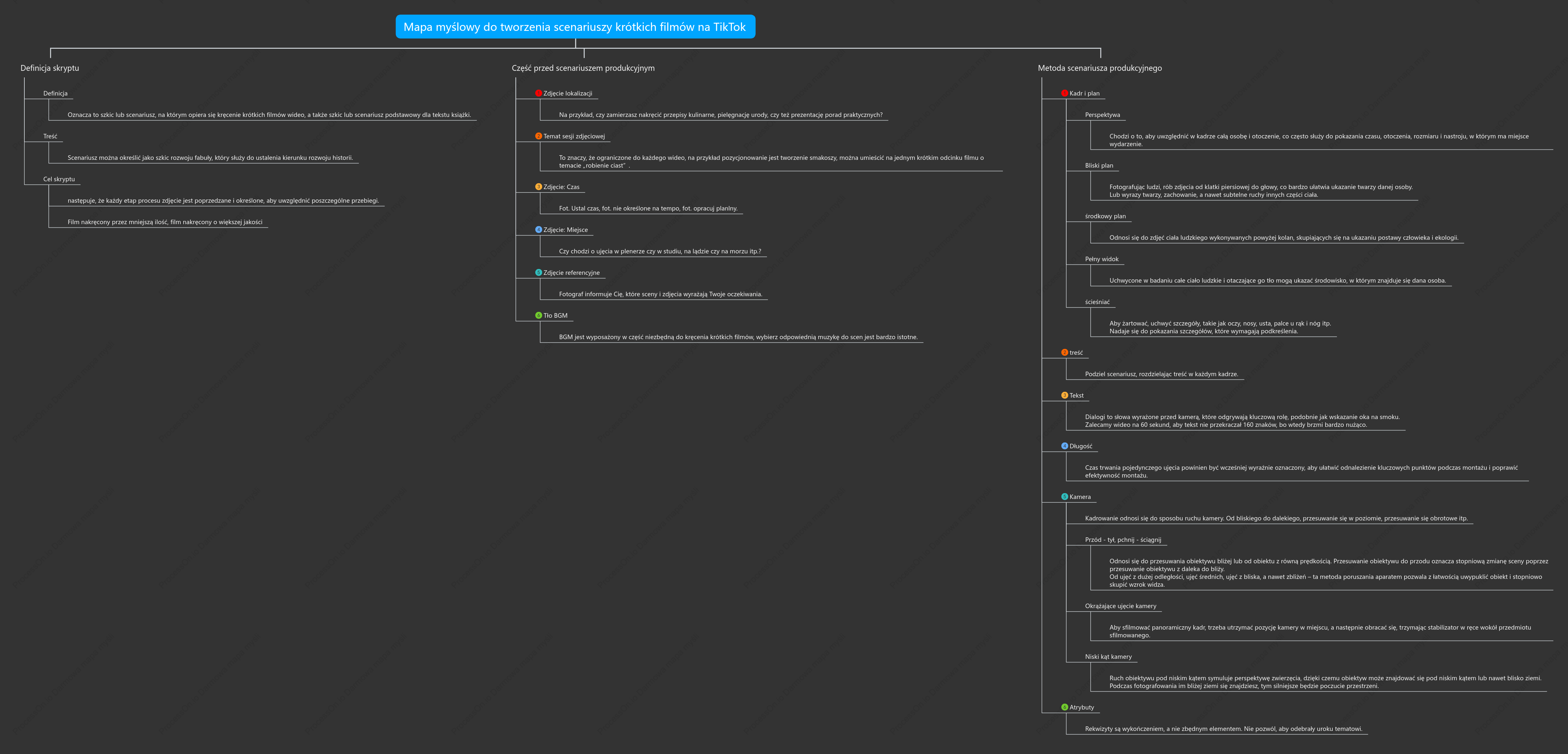Viewport: 1568px width, 754px height.
Task: Click the Zdjęcie referencyjne topic label
Action: click(x=571, y=273)
